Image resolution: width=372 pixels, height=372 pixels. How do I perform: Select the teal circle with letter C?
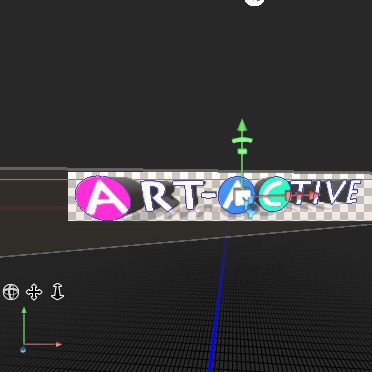pyautogui.click(x=274, y=194)
